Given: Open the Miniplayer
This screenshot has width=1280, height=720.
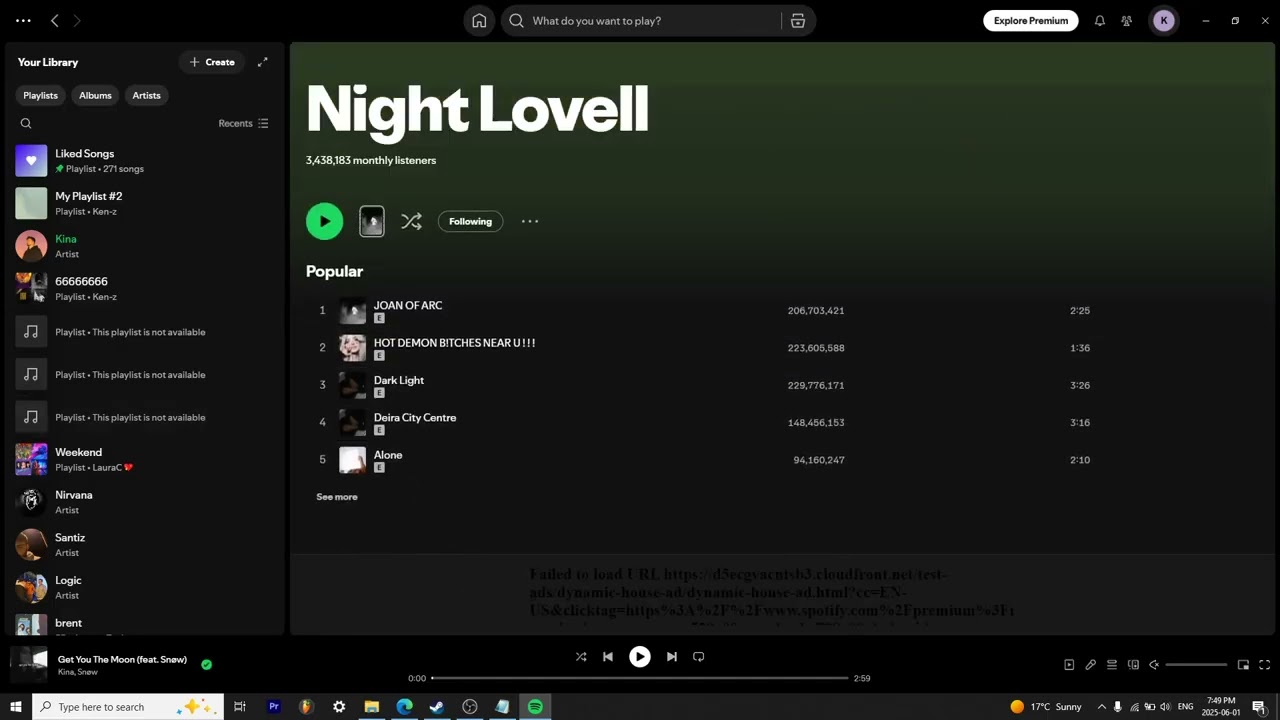Looking at the screenshot, I should click(1243, 665).
